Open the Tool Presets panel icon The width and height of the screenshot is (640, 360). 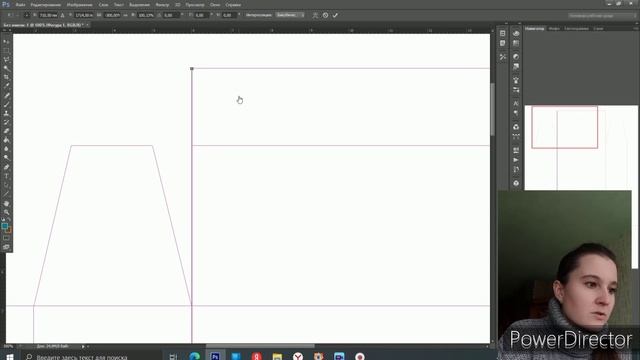pos(502,57)
